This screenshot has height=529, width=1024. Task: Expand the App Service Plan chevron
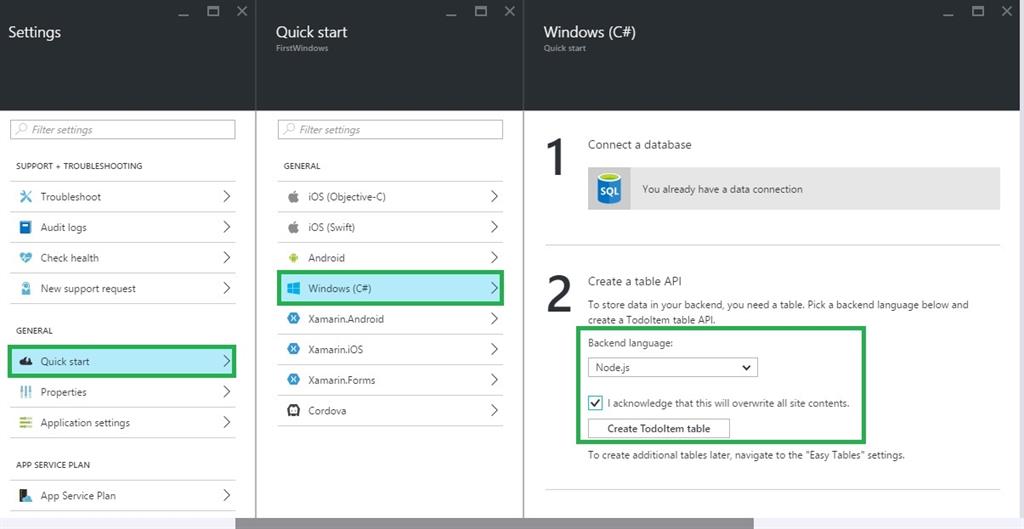[x=227, y=496]
